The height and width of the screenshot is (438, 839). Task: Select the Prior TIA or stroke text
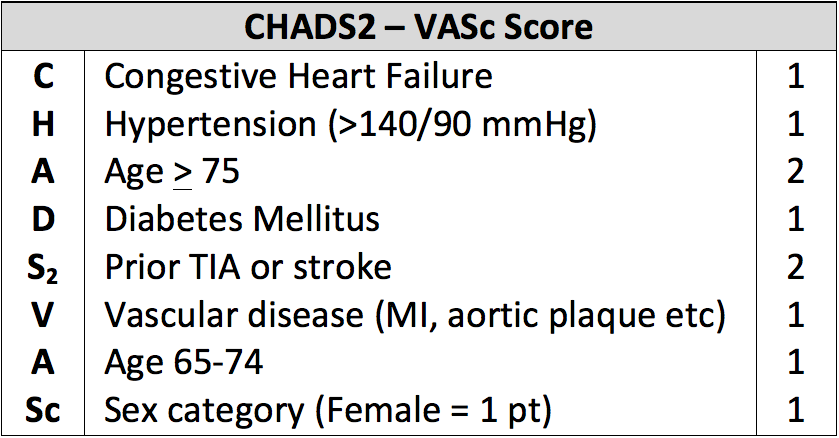click(x=248, y=267)
